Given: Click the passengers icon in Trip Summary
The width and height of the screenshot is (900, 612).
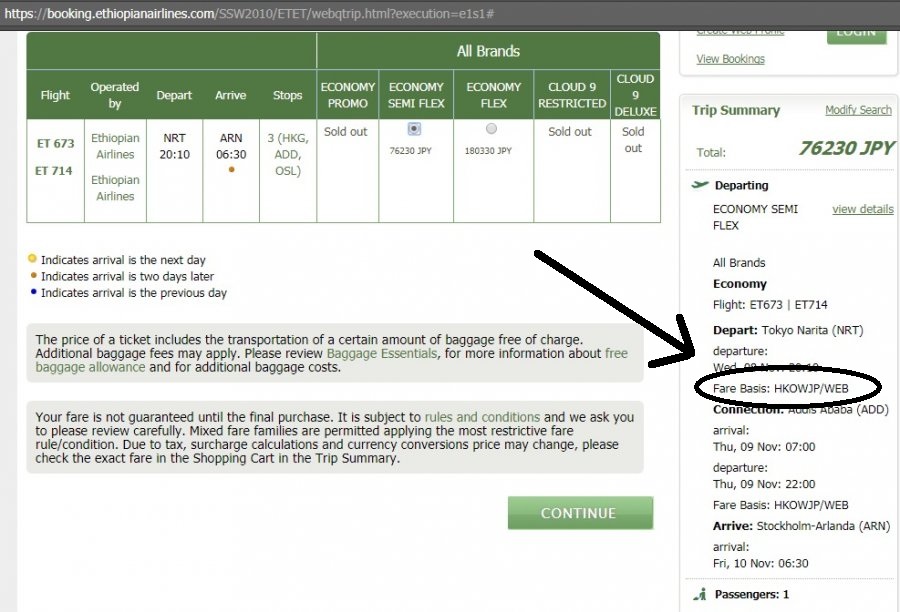Looking at the screenshot, I should [700, 595].
